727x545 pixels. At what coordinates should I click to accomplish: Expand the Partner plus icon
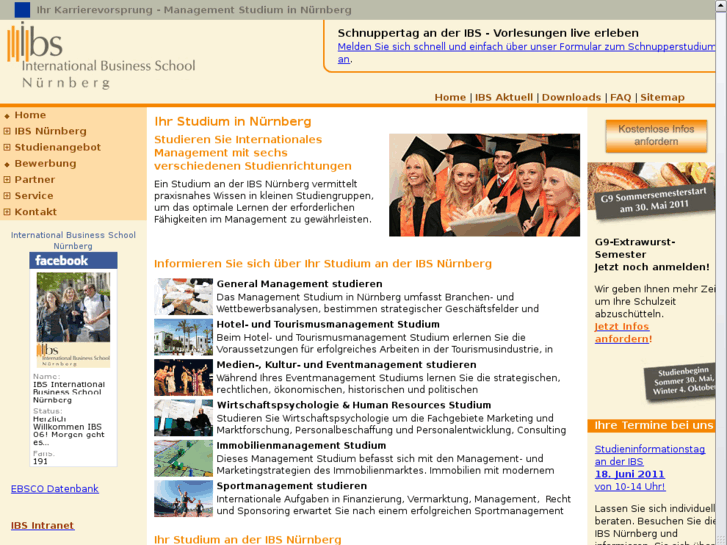(7, 180)
